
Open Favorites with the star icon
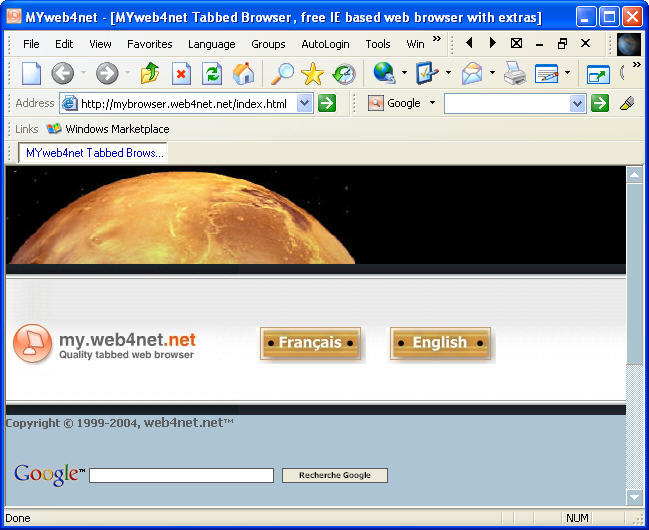tap(312, 74)
